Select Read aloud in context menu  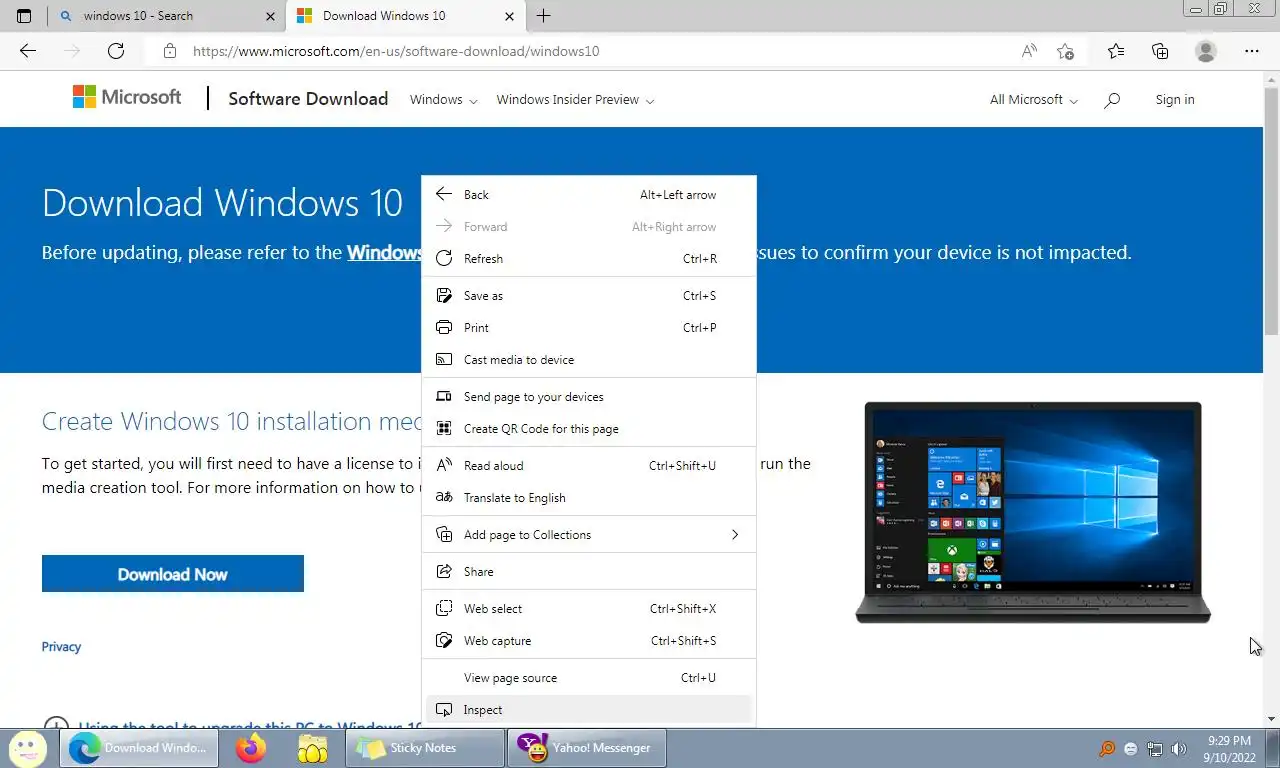pyautogui.click(x=589, y=466)
